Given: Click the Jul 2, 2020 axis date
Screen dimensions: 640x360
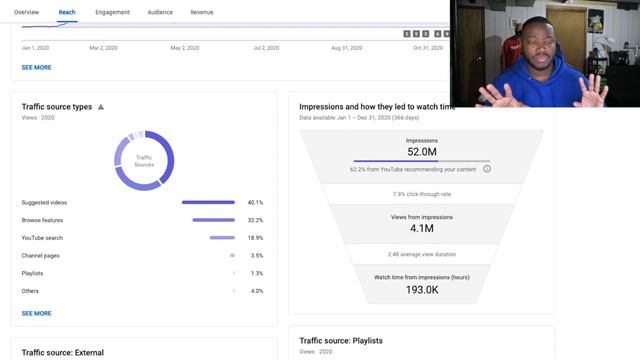Looking at the screenshot, I should [266, 48].
